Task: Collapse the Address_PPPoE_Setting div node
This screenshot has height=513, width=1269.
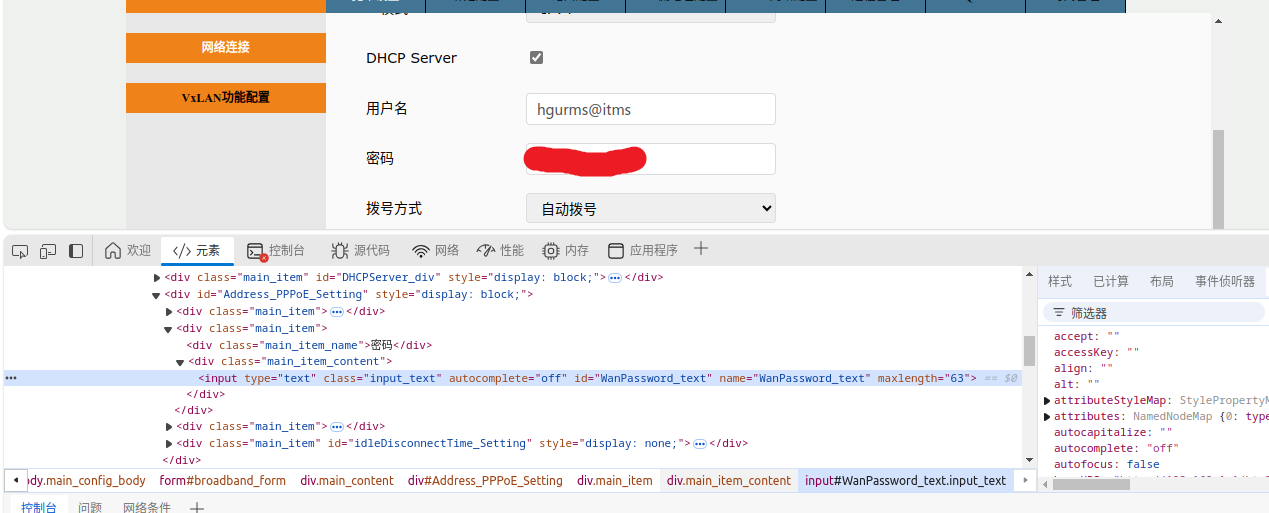Action: [x=156, y=295]
